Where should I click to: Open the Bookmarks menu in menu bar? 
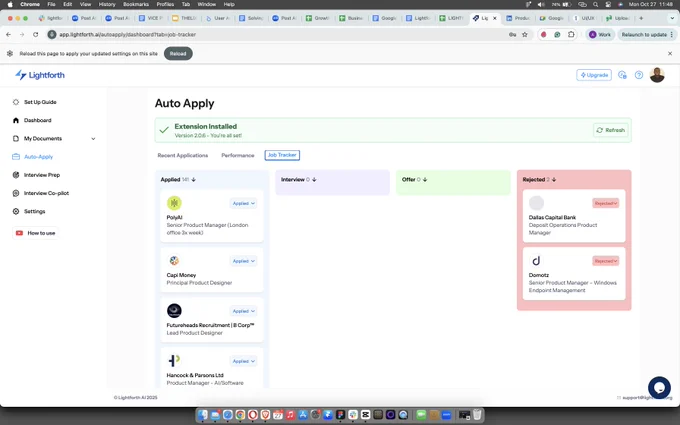point(136,4)
